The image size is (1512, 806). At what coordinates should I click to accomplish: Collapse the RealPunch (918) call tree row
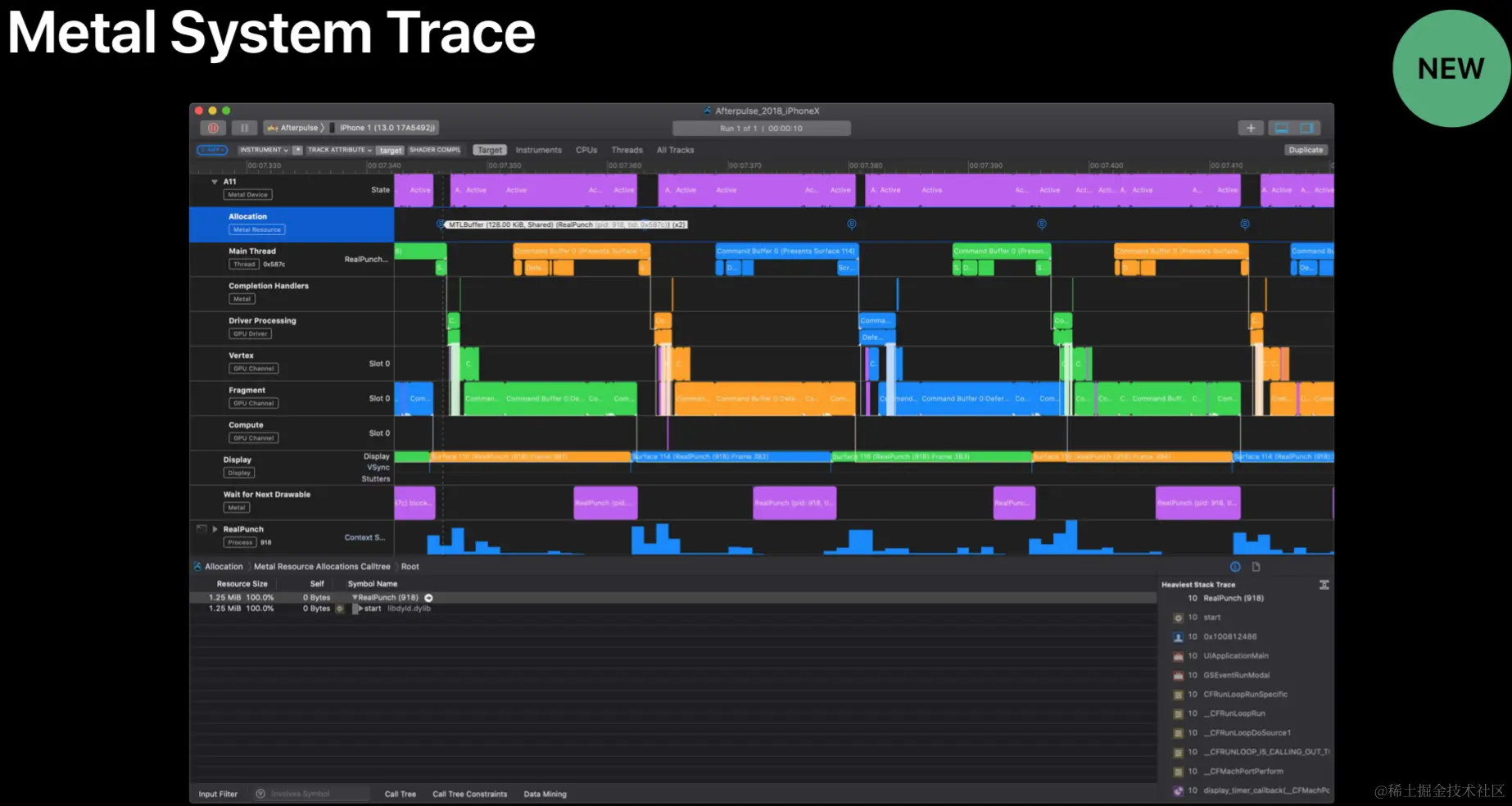tap(355, 598)
